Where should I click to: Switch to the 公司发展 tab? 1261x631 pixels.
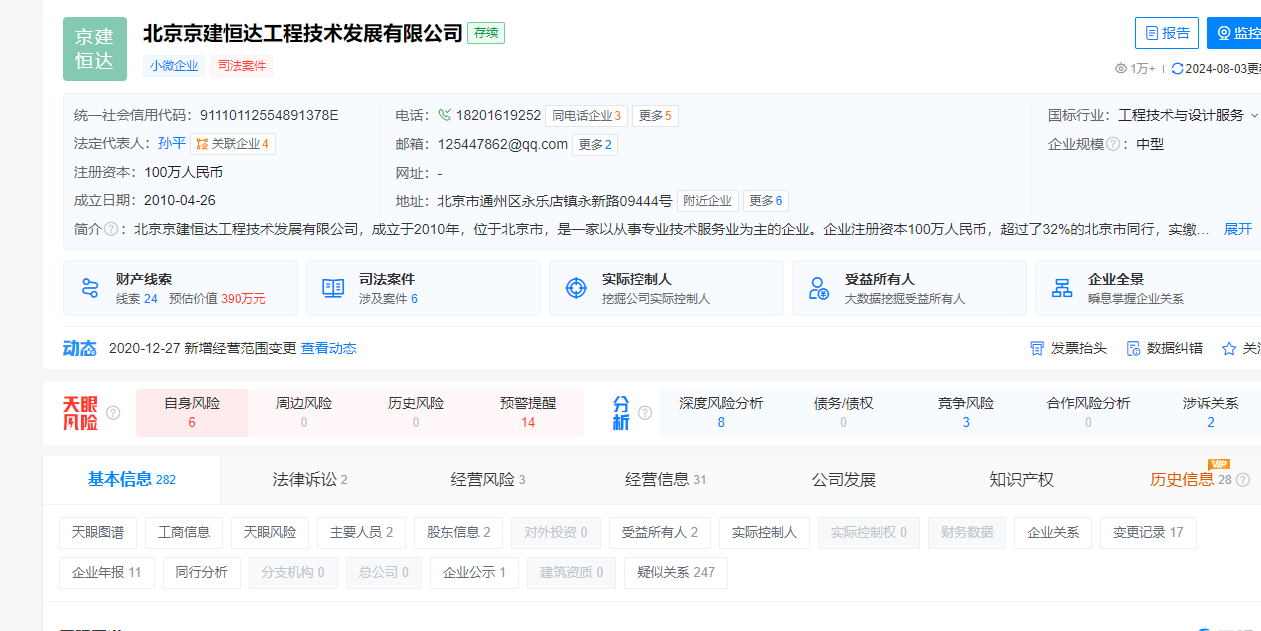[x=844, y=480]
